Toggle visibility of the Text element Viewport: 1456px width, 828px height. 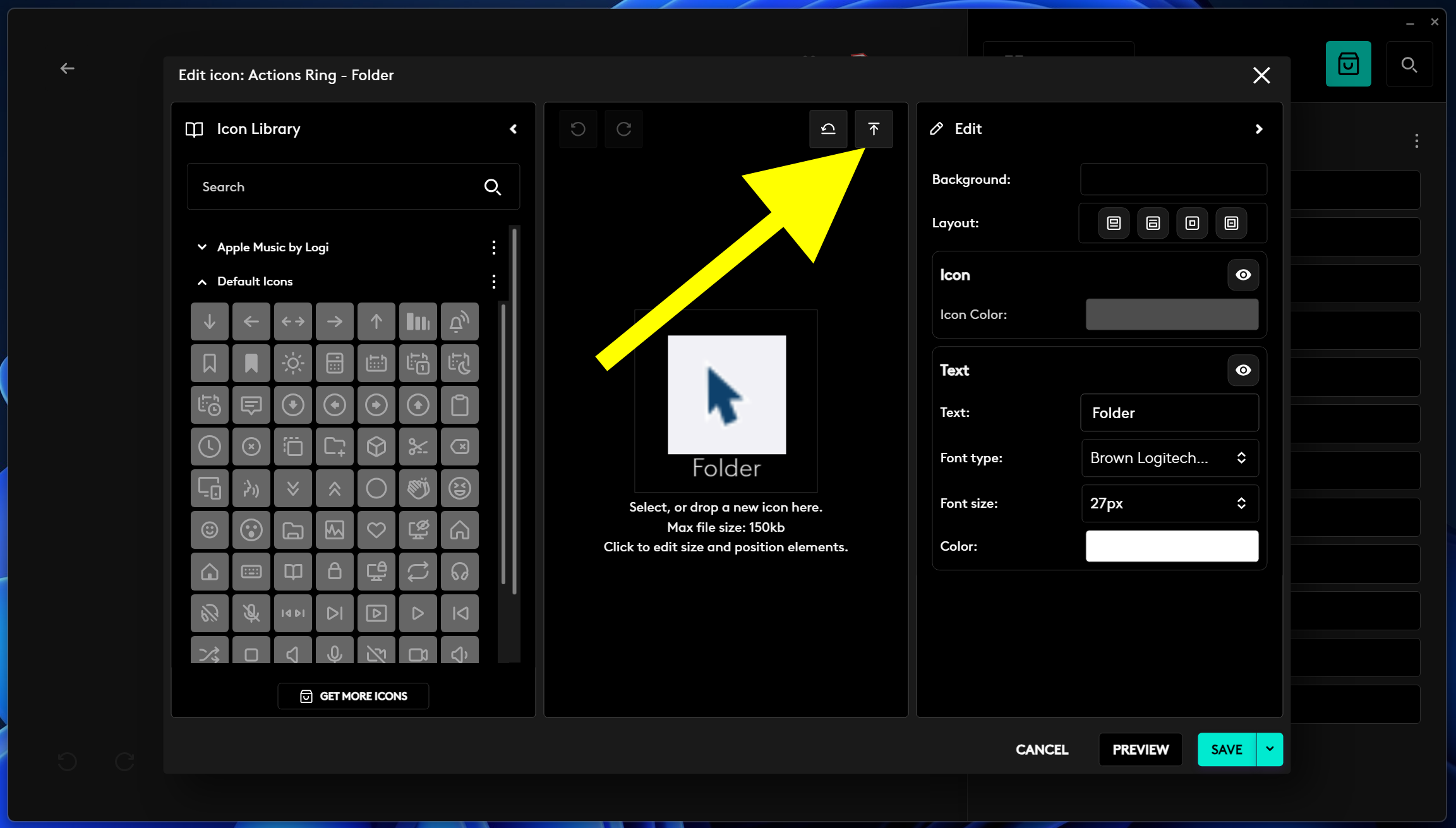(x=1242, y=371)
